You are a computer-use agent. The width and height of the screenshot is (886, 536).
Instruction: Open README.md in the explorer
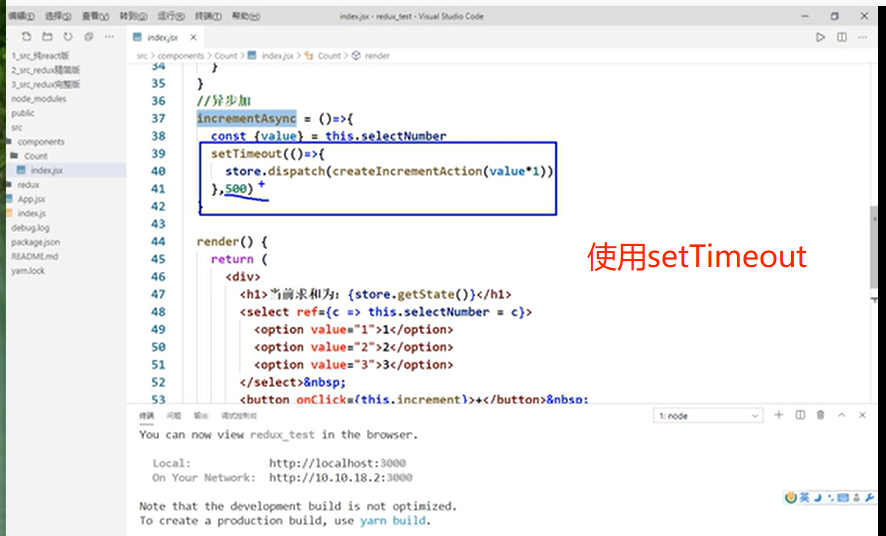tap(34, 256)
